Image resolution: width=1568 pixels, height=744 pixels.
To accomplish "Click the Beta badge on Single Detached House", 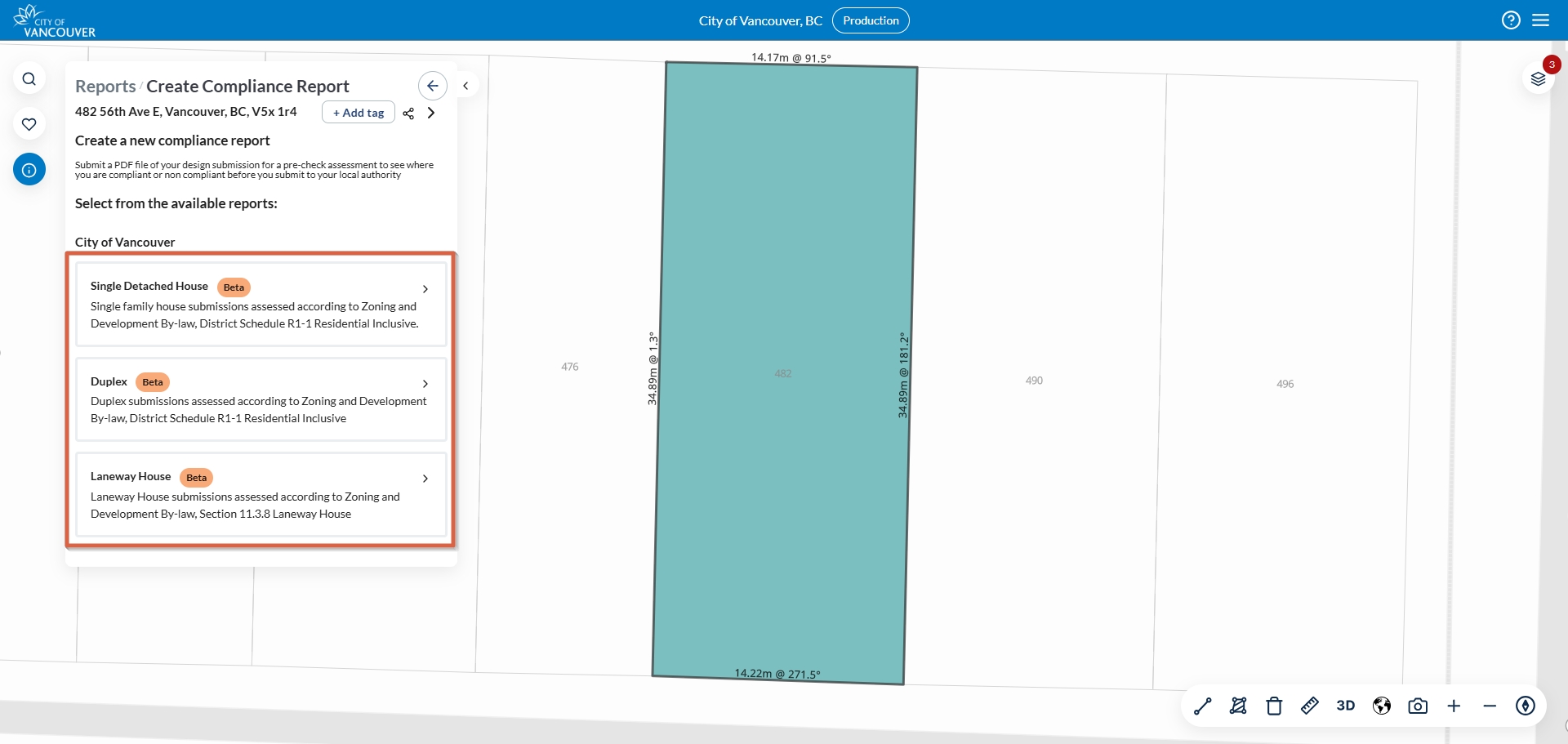I will pyautogui.click(x=234, y=287).
